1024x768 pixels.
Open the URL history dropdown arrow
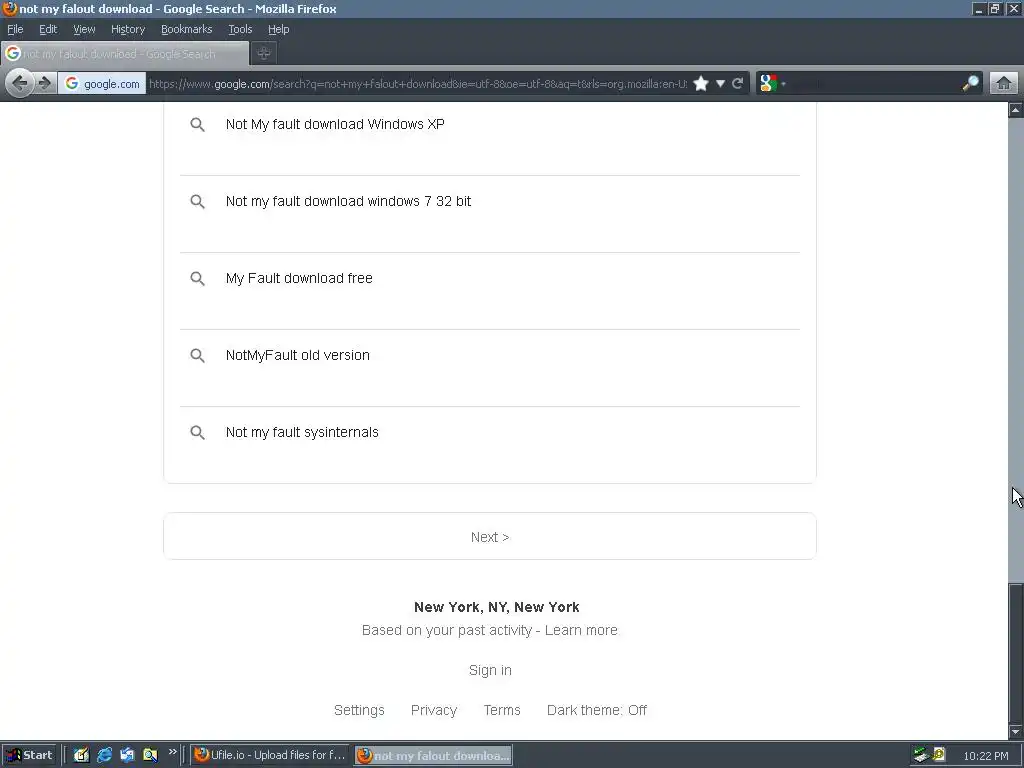pos(720,84)
